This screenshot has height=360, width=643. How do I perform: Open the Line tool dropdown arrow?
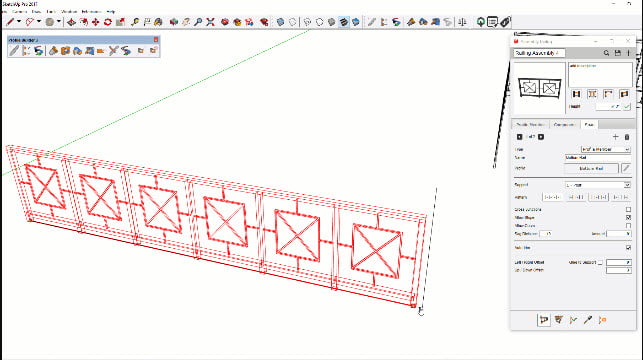tap(19, 22)
